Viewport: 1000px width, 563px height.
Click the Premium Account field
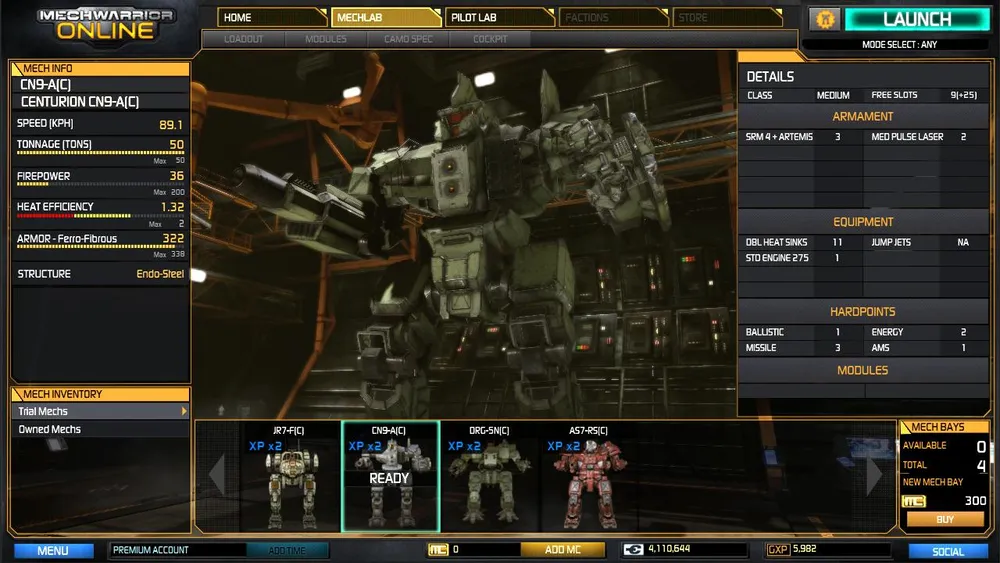177,550
